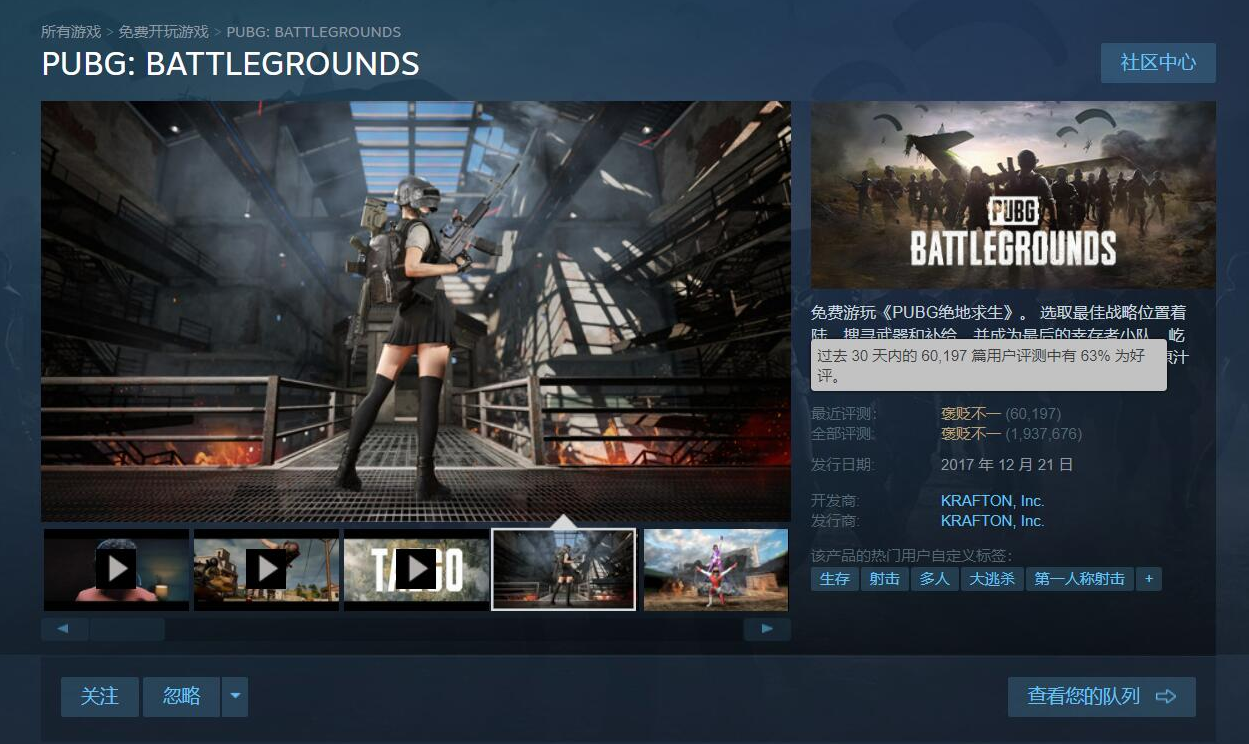The image size is (1249, 744).
Task: Click the 大逃杀 tag
Action: [x=992, y=579]
